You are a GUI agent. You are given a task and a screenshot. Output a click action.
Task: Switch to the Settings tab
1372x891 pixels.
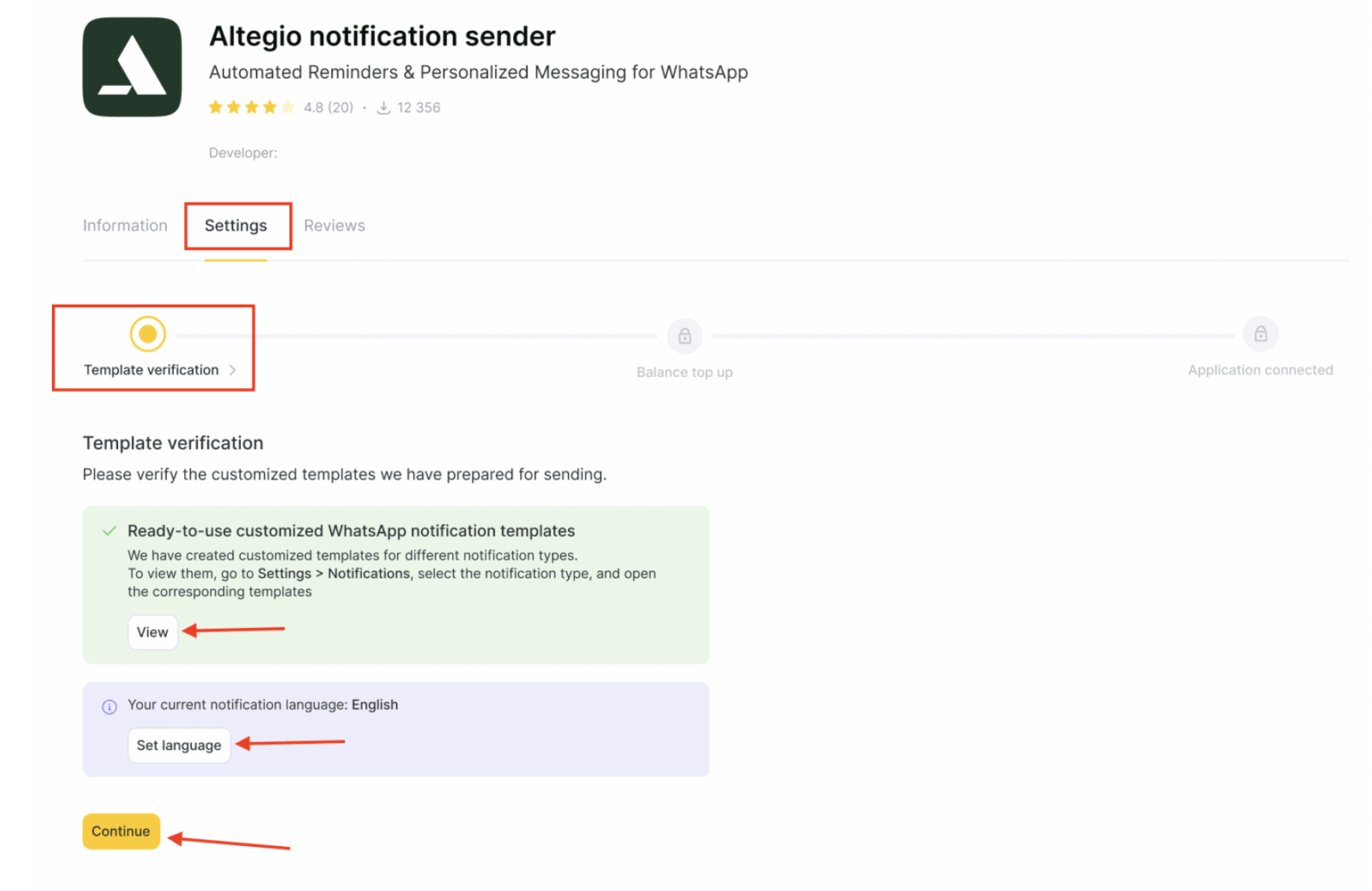[236, 226]
